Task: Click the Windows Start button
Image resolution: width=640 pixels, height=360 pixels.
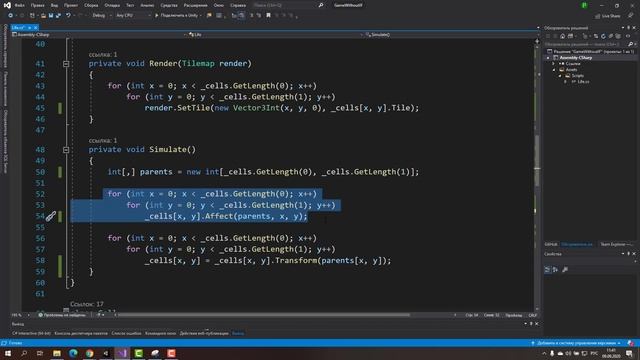Action: click(8, 353)
